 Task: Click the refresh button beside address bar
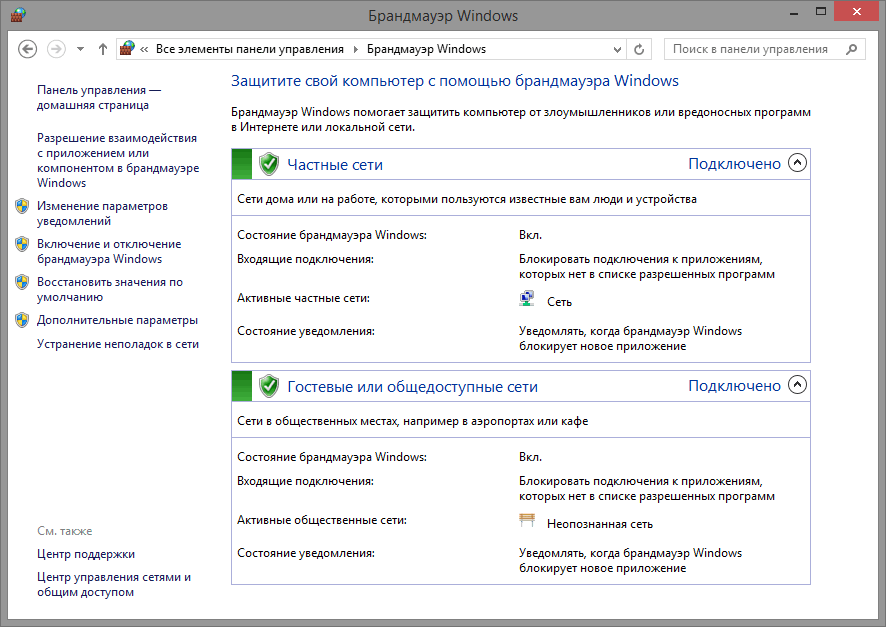pyautogui.click(x=640, y=49)
